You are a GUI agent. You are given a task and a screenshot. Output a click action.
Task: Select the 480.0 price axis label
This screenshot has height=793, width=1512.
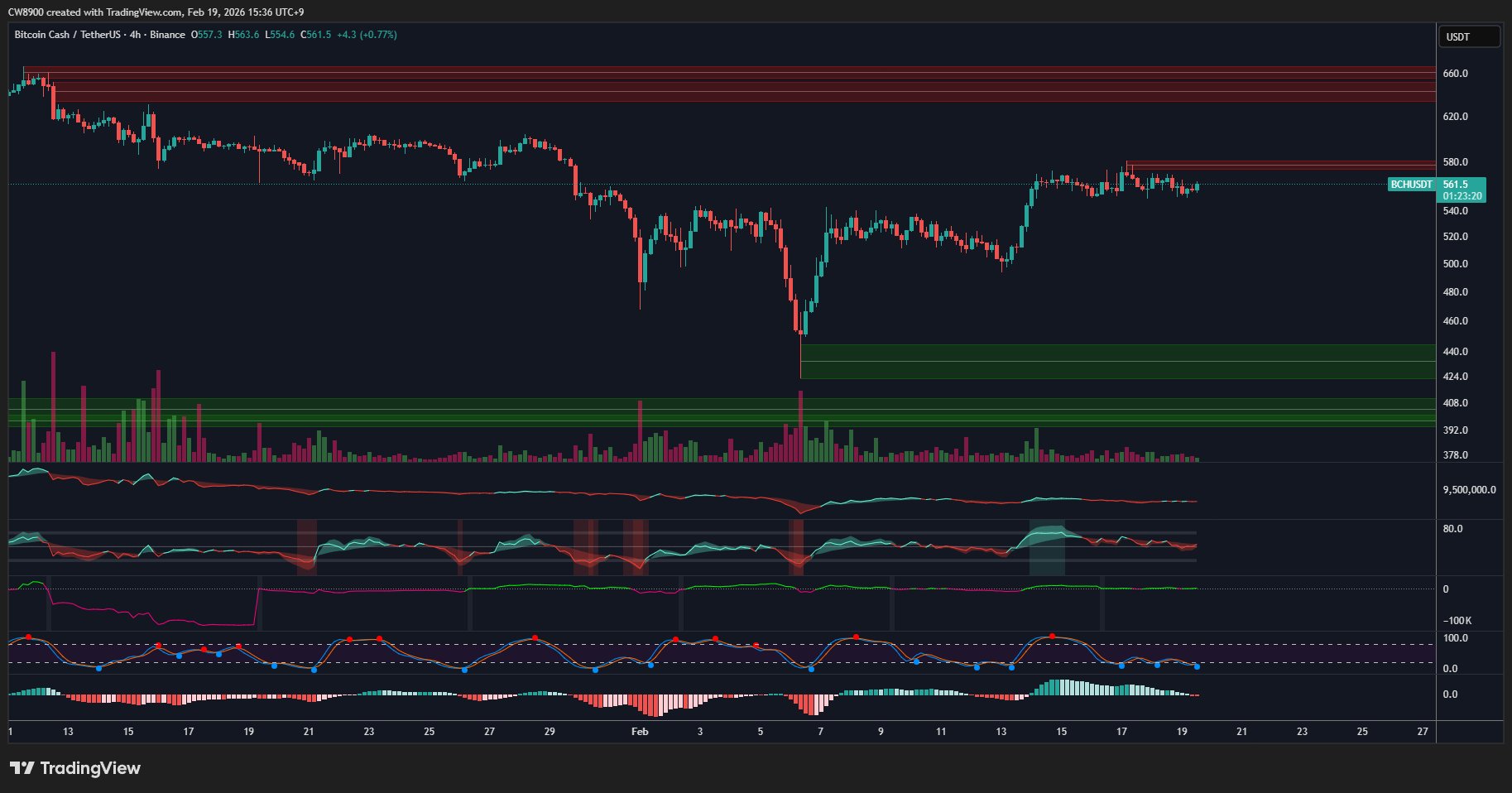pos(1455,292)
